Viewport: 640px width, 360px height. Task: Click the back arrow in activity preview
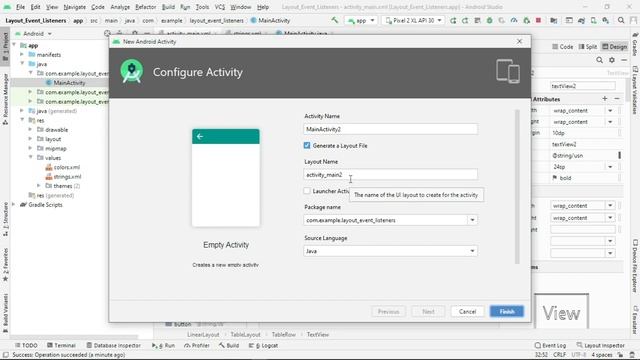pyautogui.click(x=200, y=136)
